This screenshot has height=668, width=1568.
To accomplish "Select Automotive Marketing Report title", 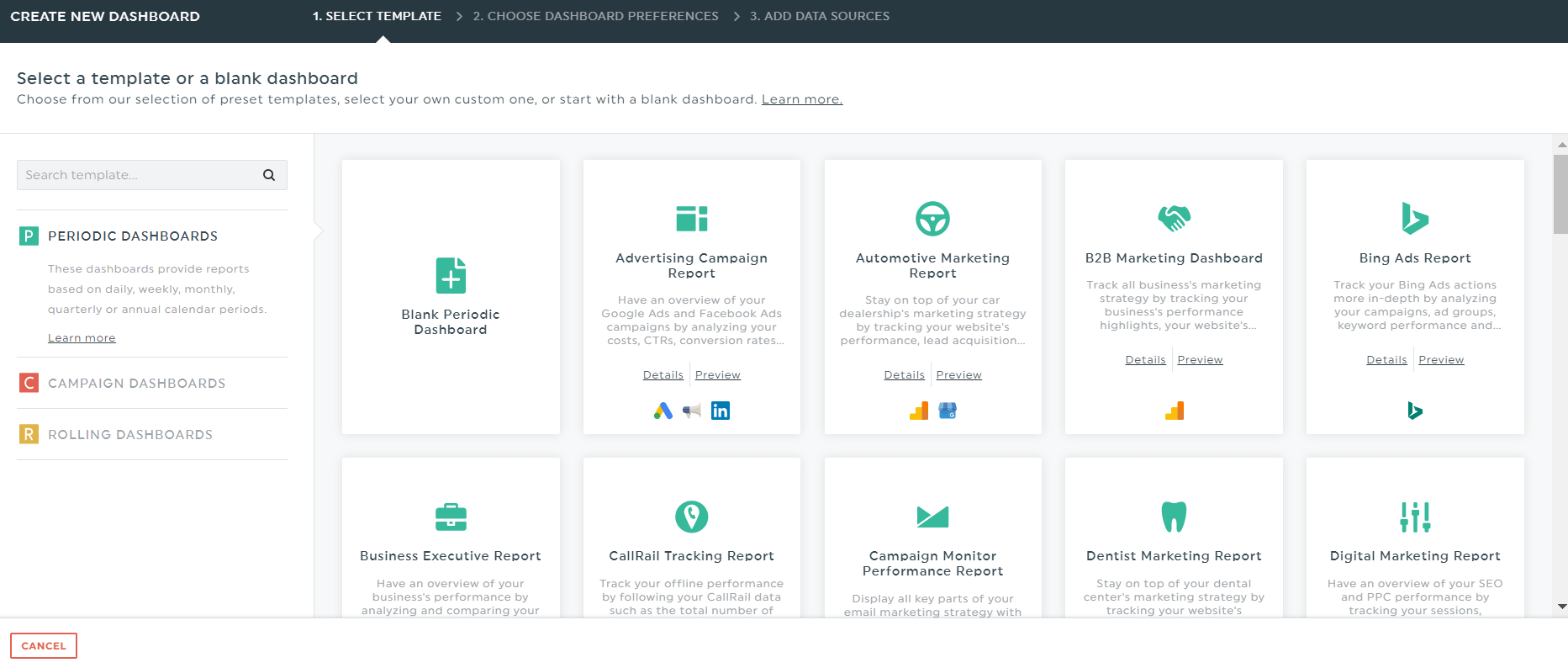I will 932,266.
